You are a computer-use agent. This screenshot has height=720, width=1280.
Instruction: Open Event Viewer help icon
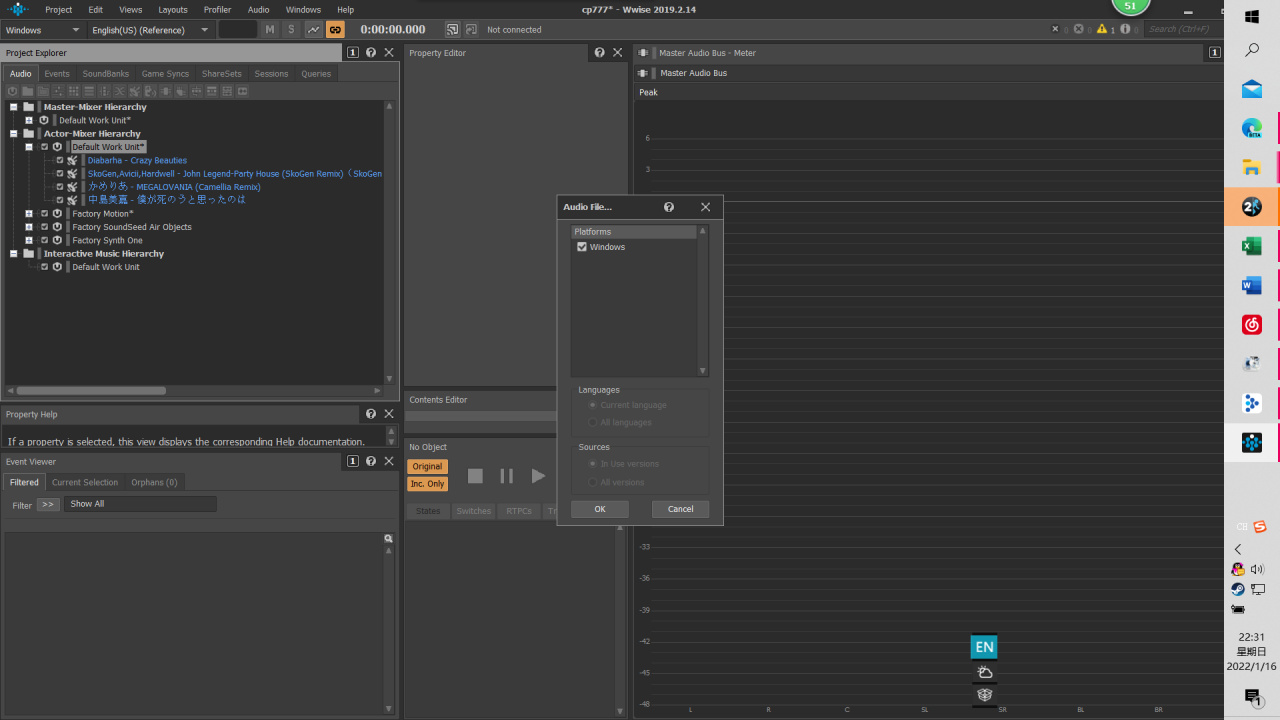(x=371, y=462)
